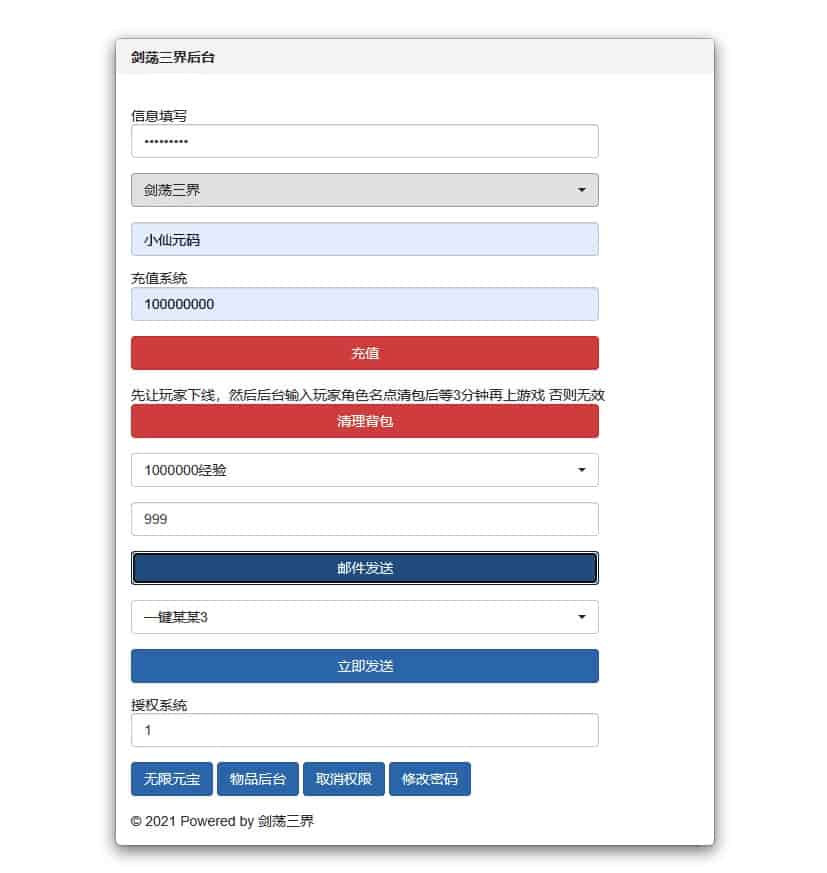This screenshot has width=827, height=873.
Task: Click the 授权系统 label
Action: point(159,705)
